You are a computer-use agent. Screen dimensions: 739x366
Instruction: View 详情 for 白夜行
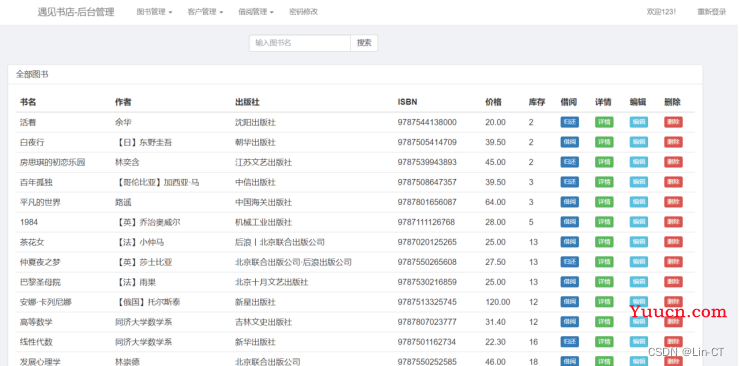click(x=604, y=142)
